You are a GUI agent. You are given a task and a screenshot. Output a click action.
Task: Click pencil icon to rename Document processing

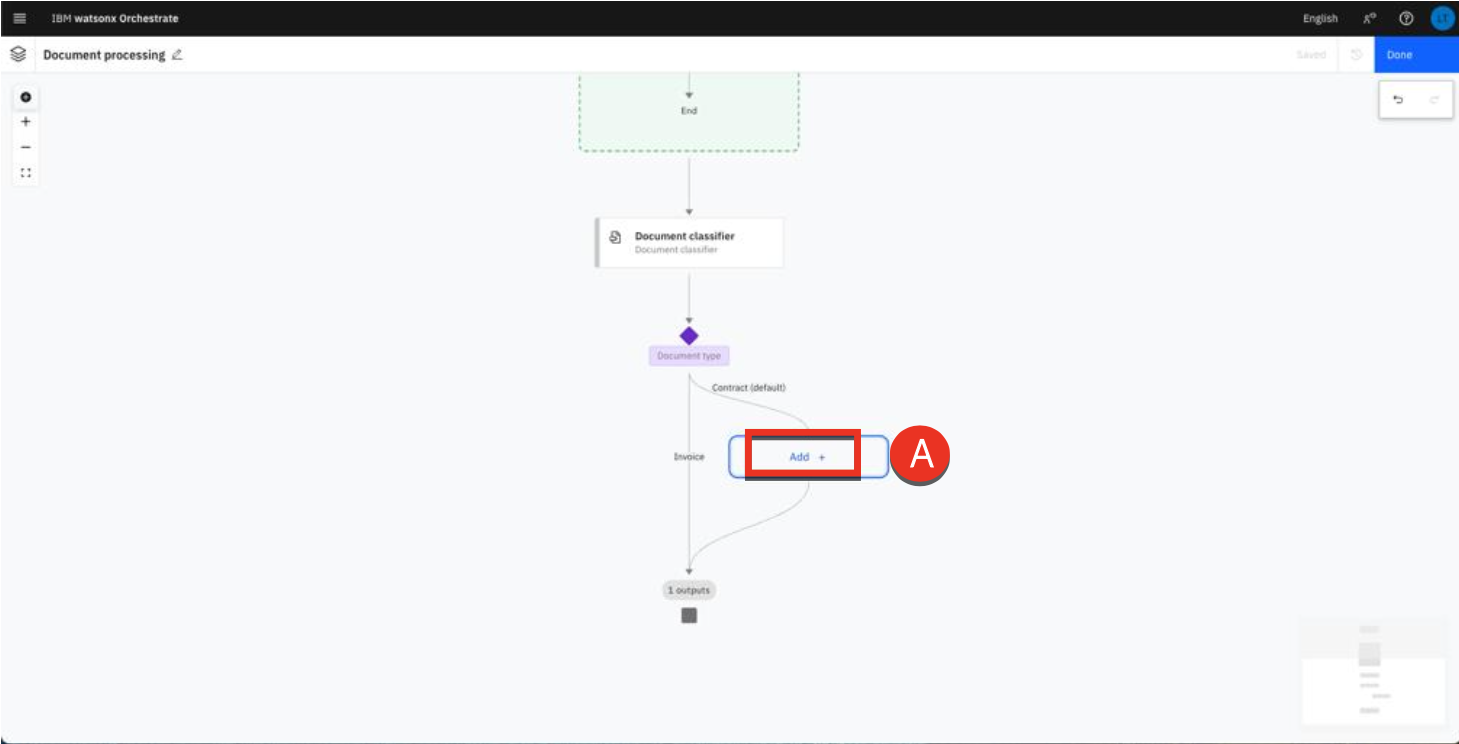coord(177,55)
